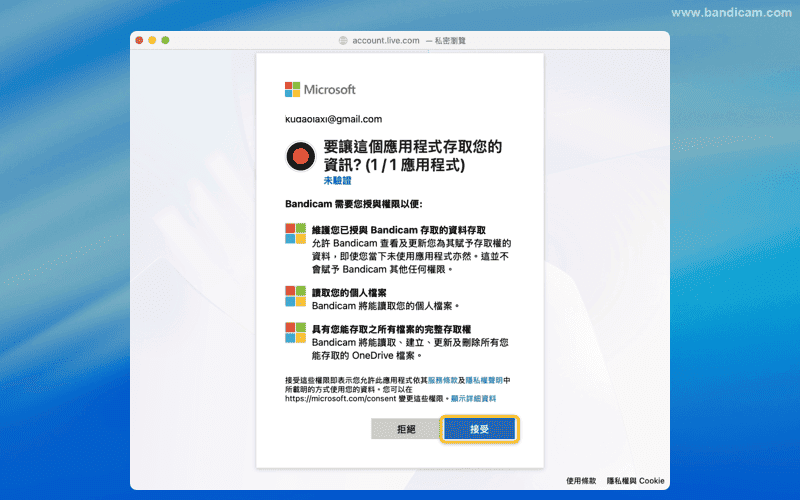Image resolution: width=800 pixels, height=500 pixels.
Task: Click icon beside 具有您能存取之所有檔案 permission
Action: coord(295,333)
